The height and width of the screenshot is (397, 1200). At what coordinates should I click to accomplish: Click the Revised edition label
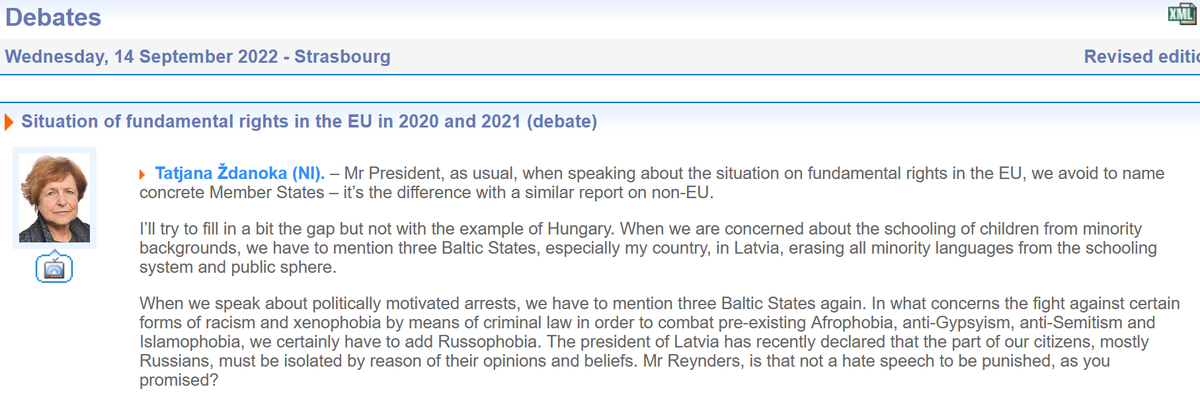tap(1142, 56)
